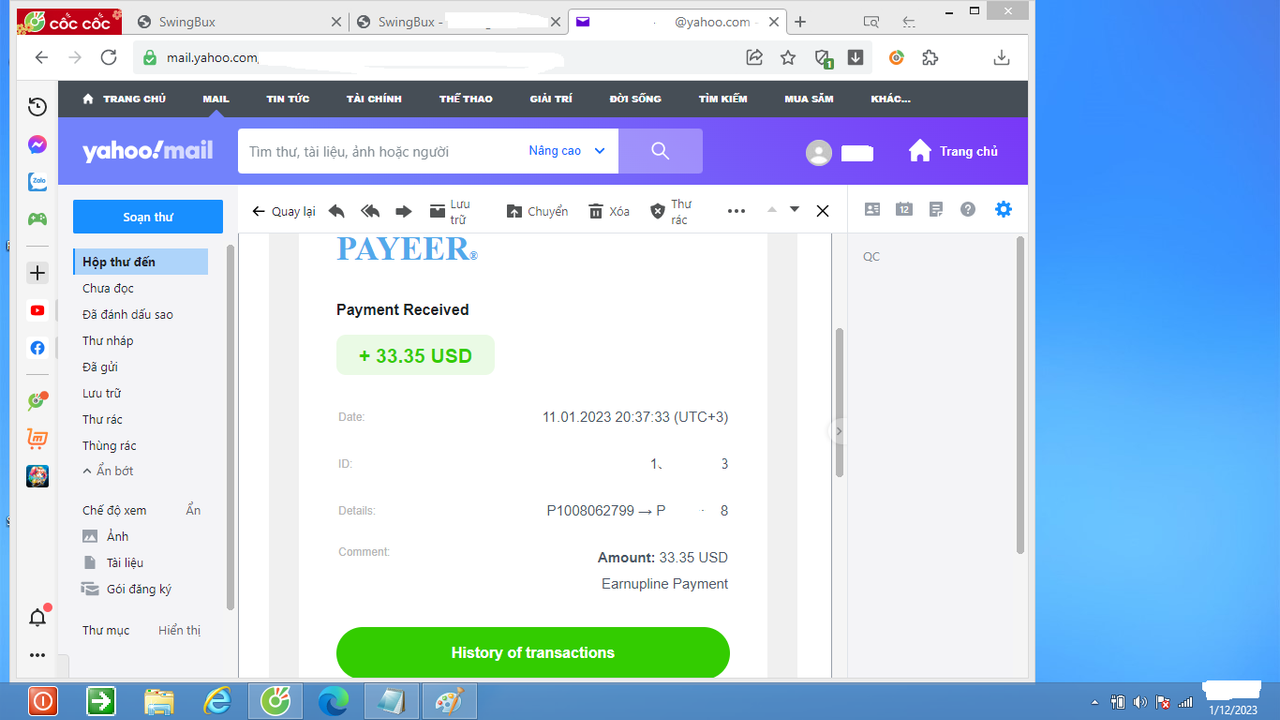The width and height of the screenshot is (1280, 720).
Task: Hide view modes with Ẩn link
Action: coord(193,510)
